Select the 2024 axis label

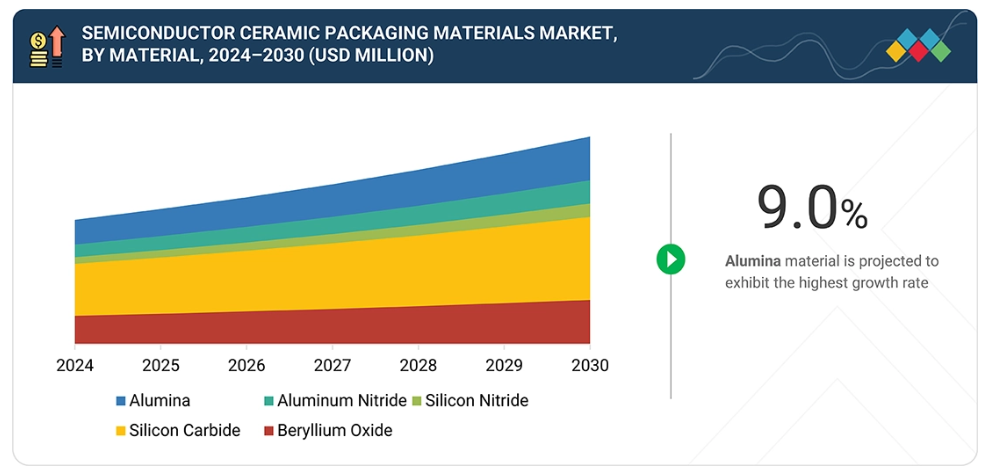(75, 366)
